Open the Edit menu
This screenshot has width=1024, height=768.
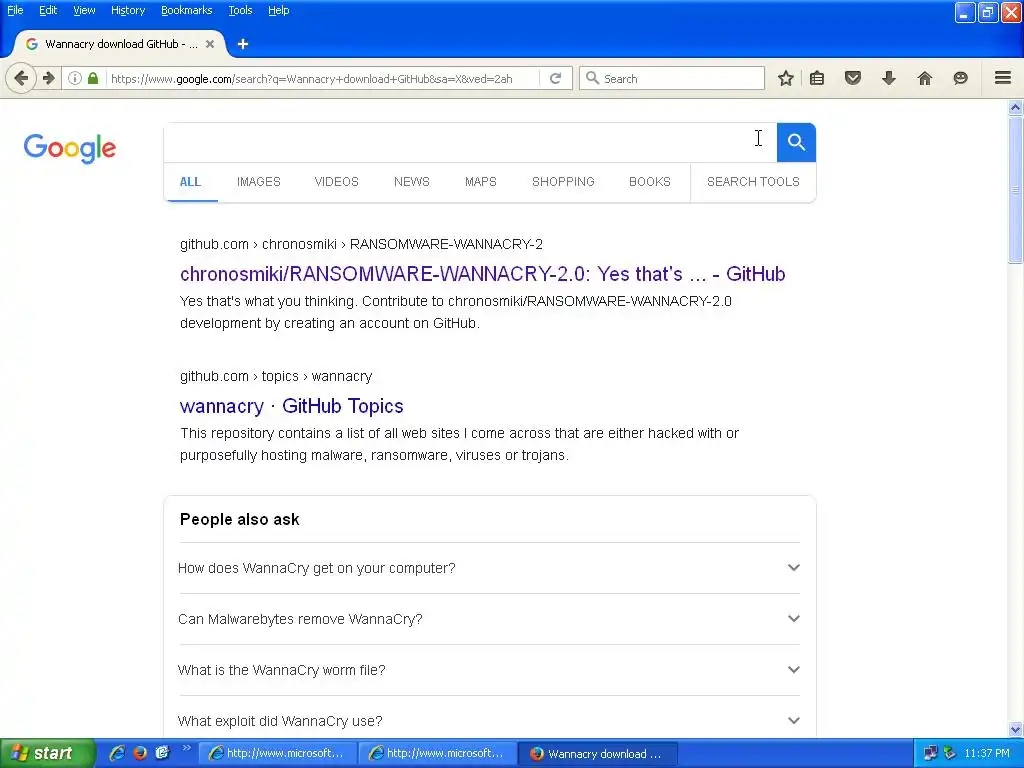tap(48, 10)
